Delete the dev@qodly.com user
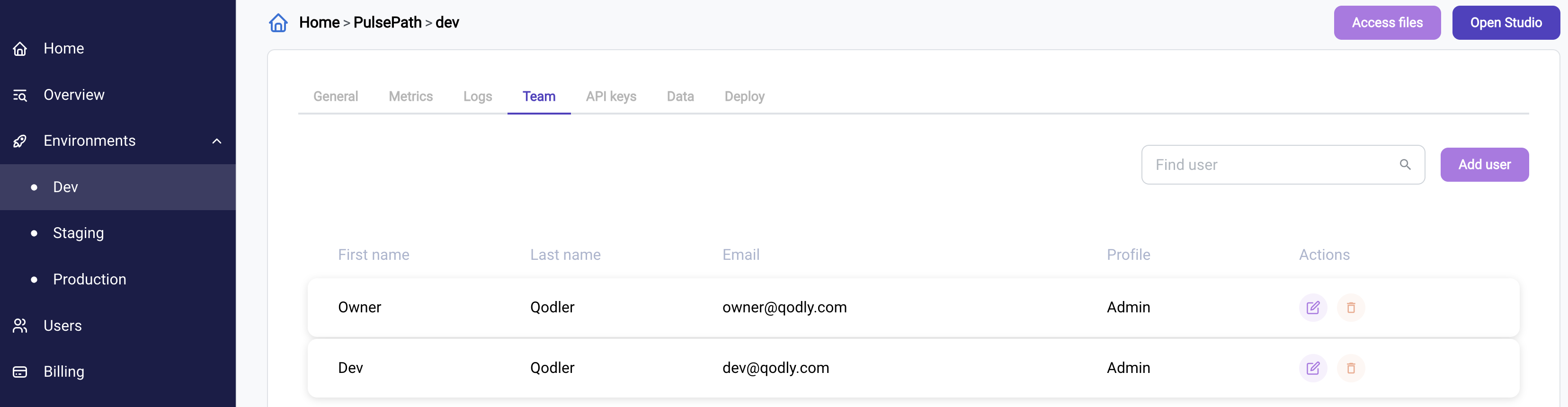 pyautogui.click(x=1351, y=368)
